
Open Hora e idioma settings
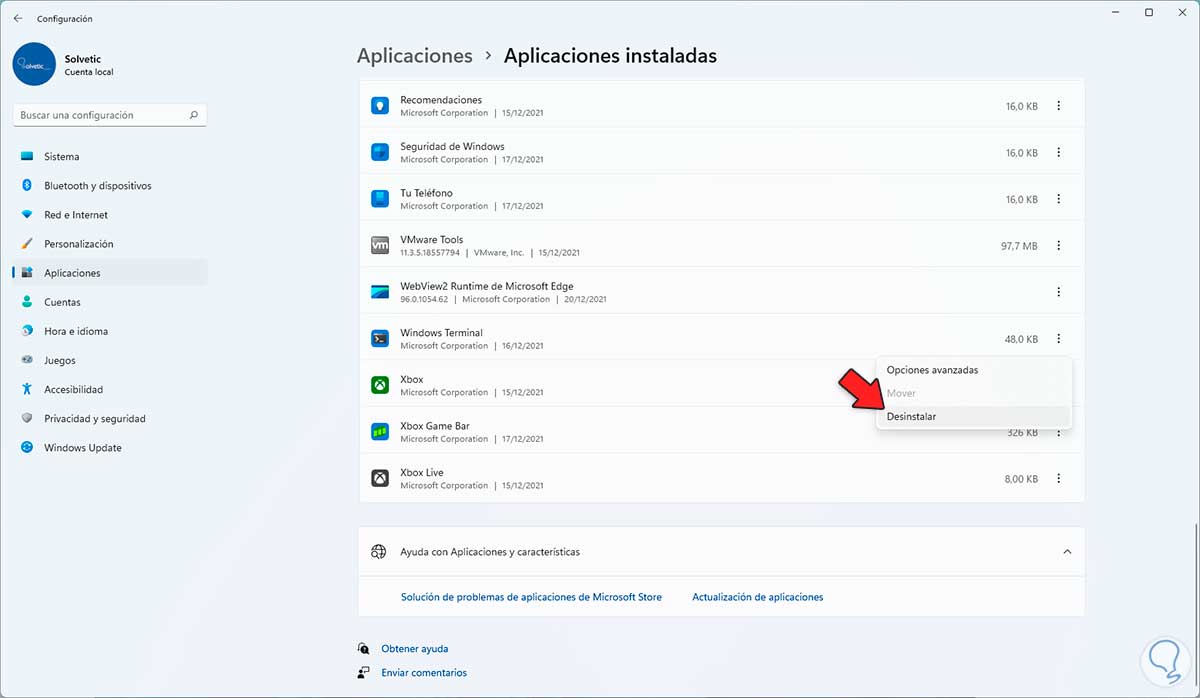tap(110, 331)
